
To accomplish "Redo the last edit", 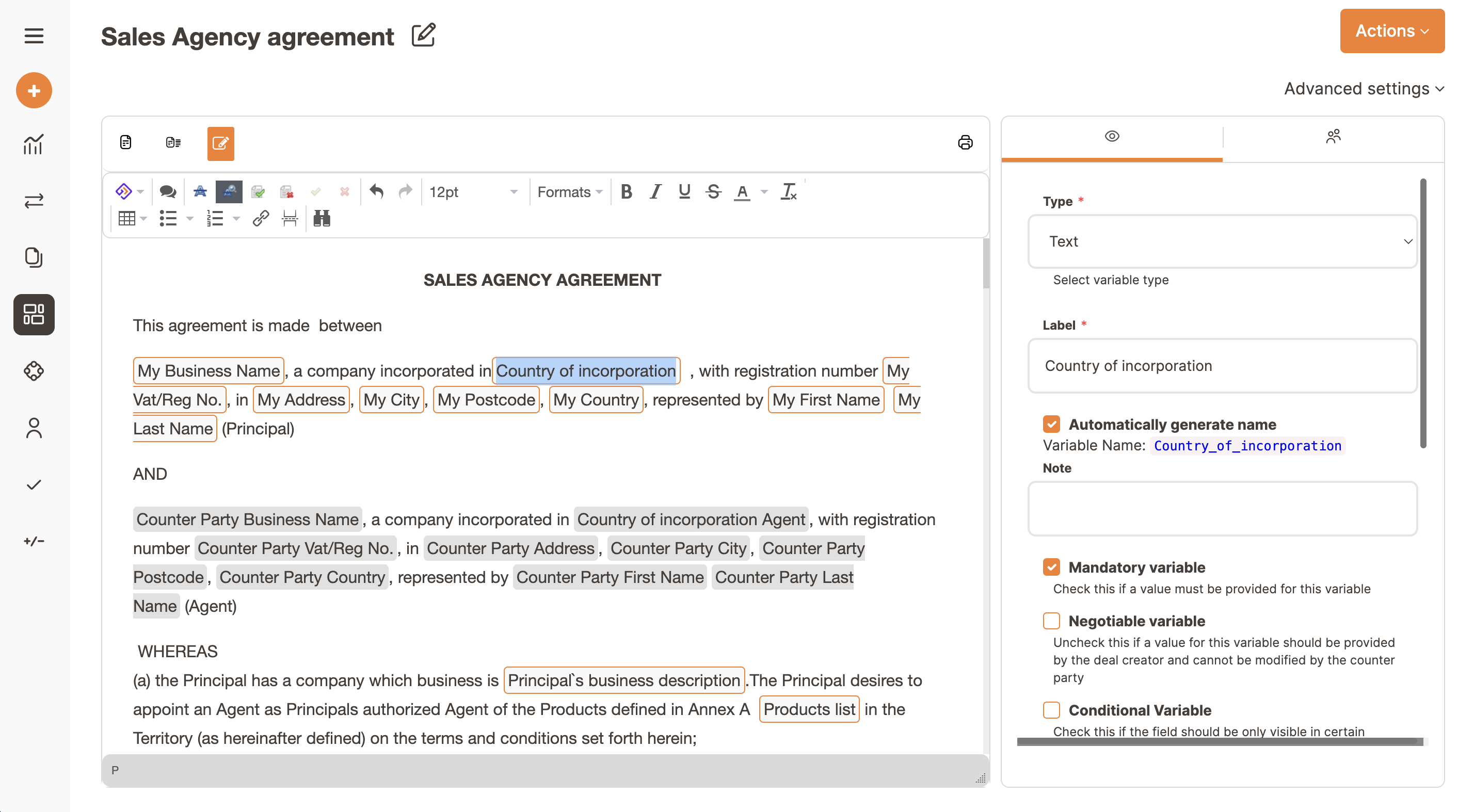I will click(x=405, y=191).
